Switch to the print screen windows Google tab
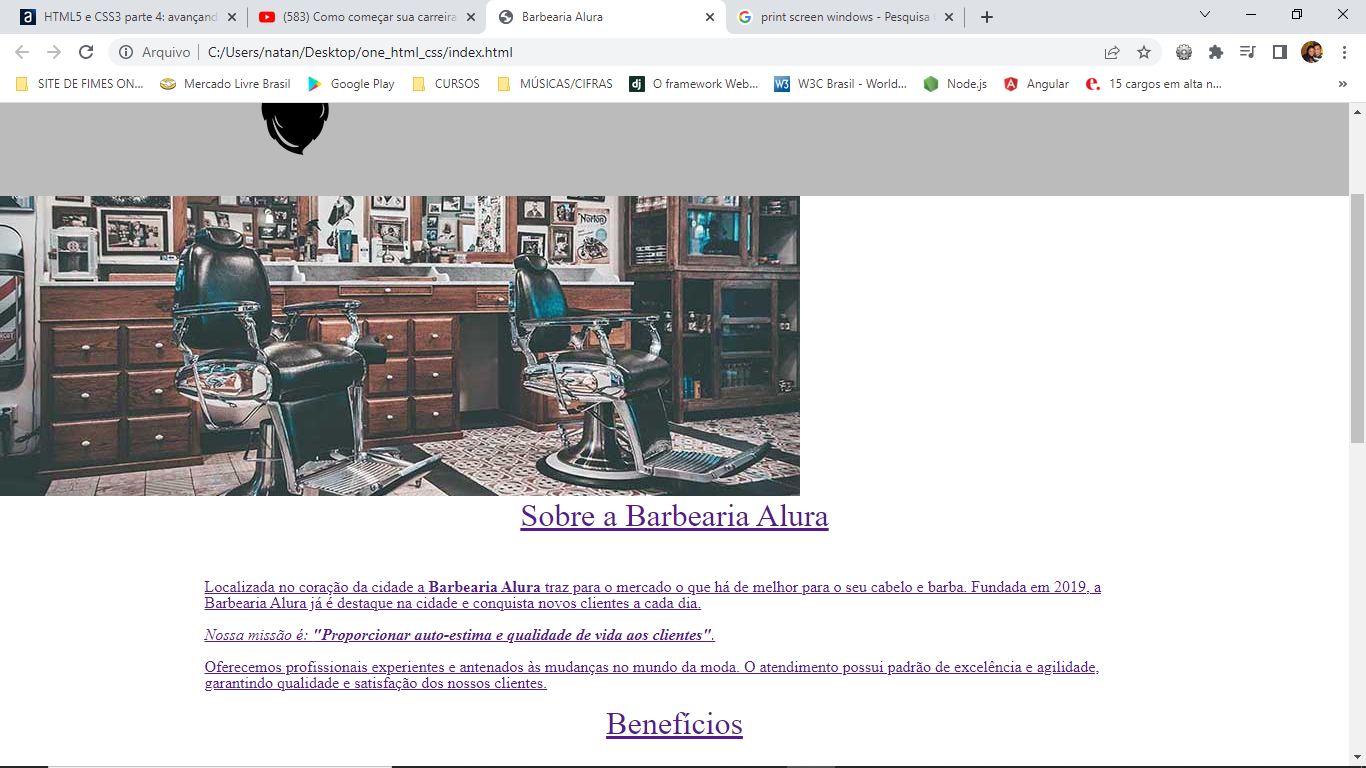This screenshot has width=1366, height=768. pos(845,17)
